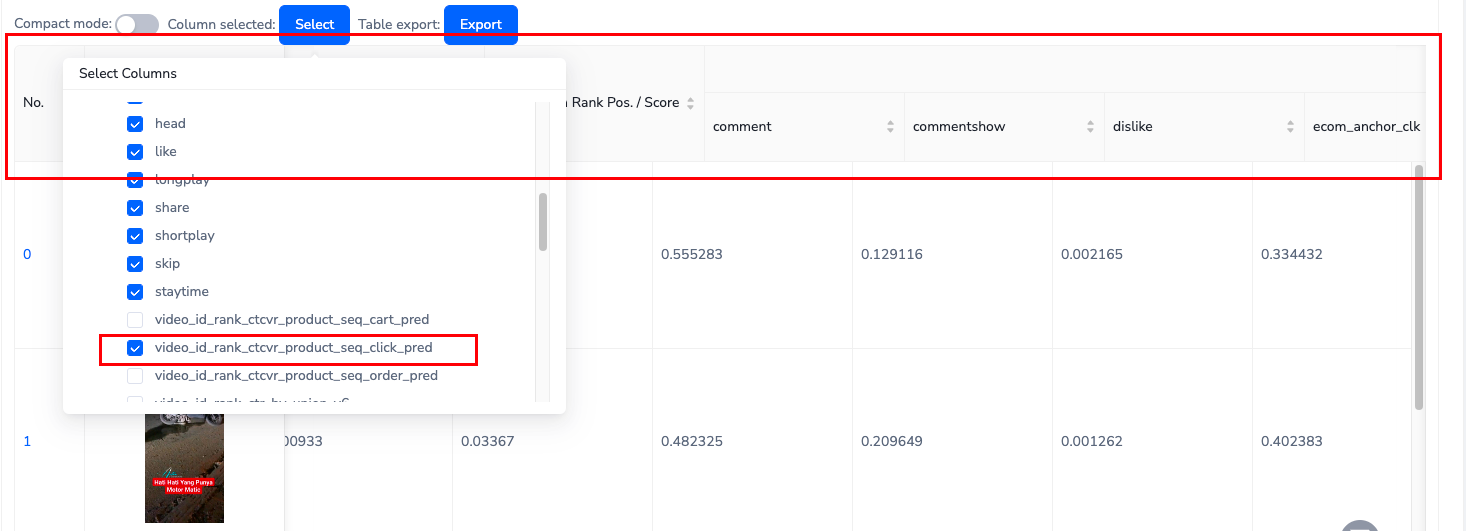Click sort icon beside Rank Pos. / Score
1466x531 pixels.
(690, 103)
